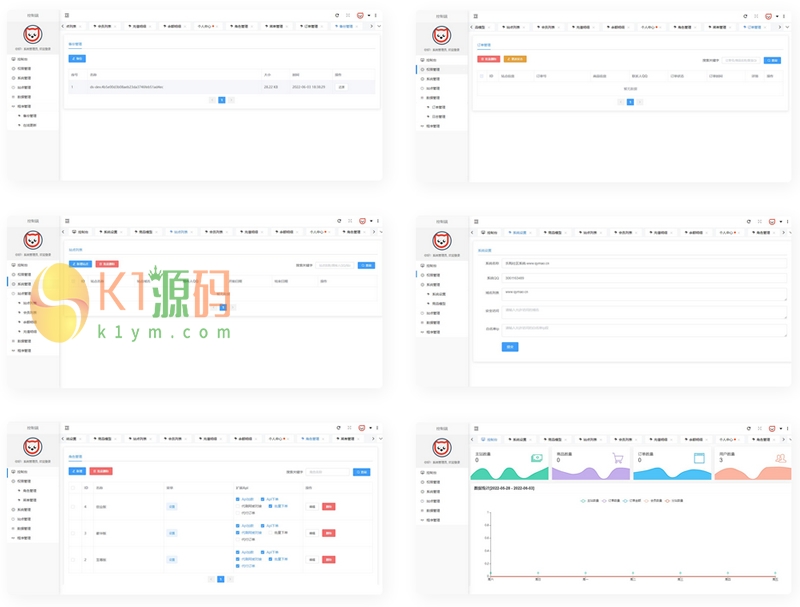Open the tab-list chevron on the orange-button order screen

click(788, 27)
